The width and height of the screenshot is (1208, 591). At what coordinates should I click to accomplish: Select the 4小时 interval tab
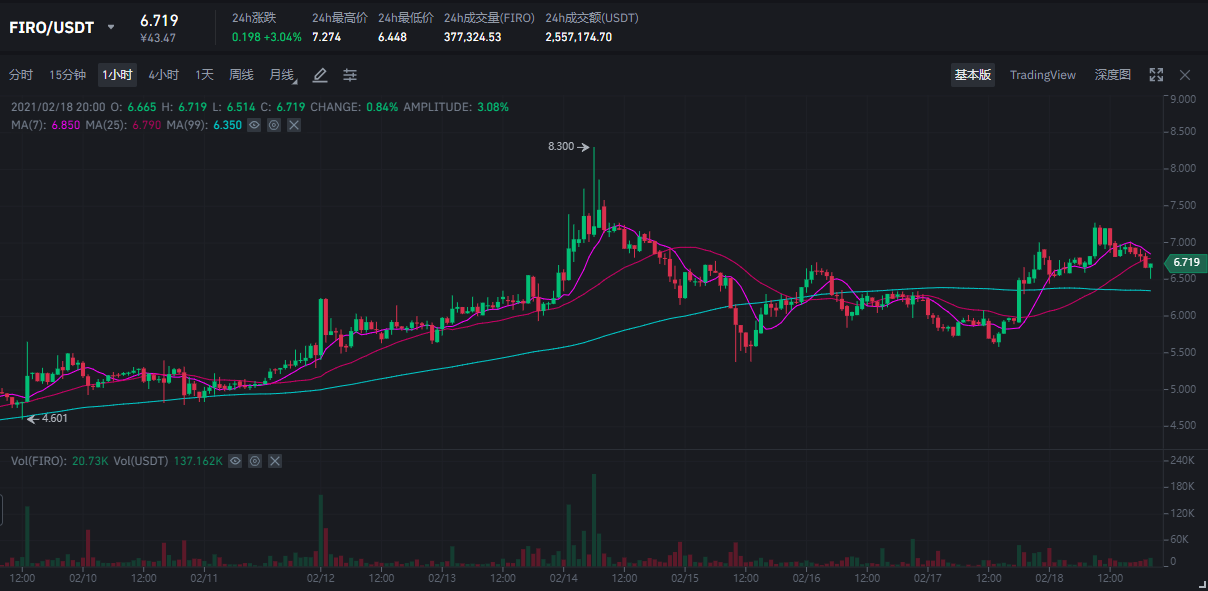163,75
